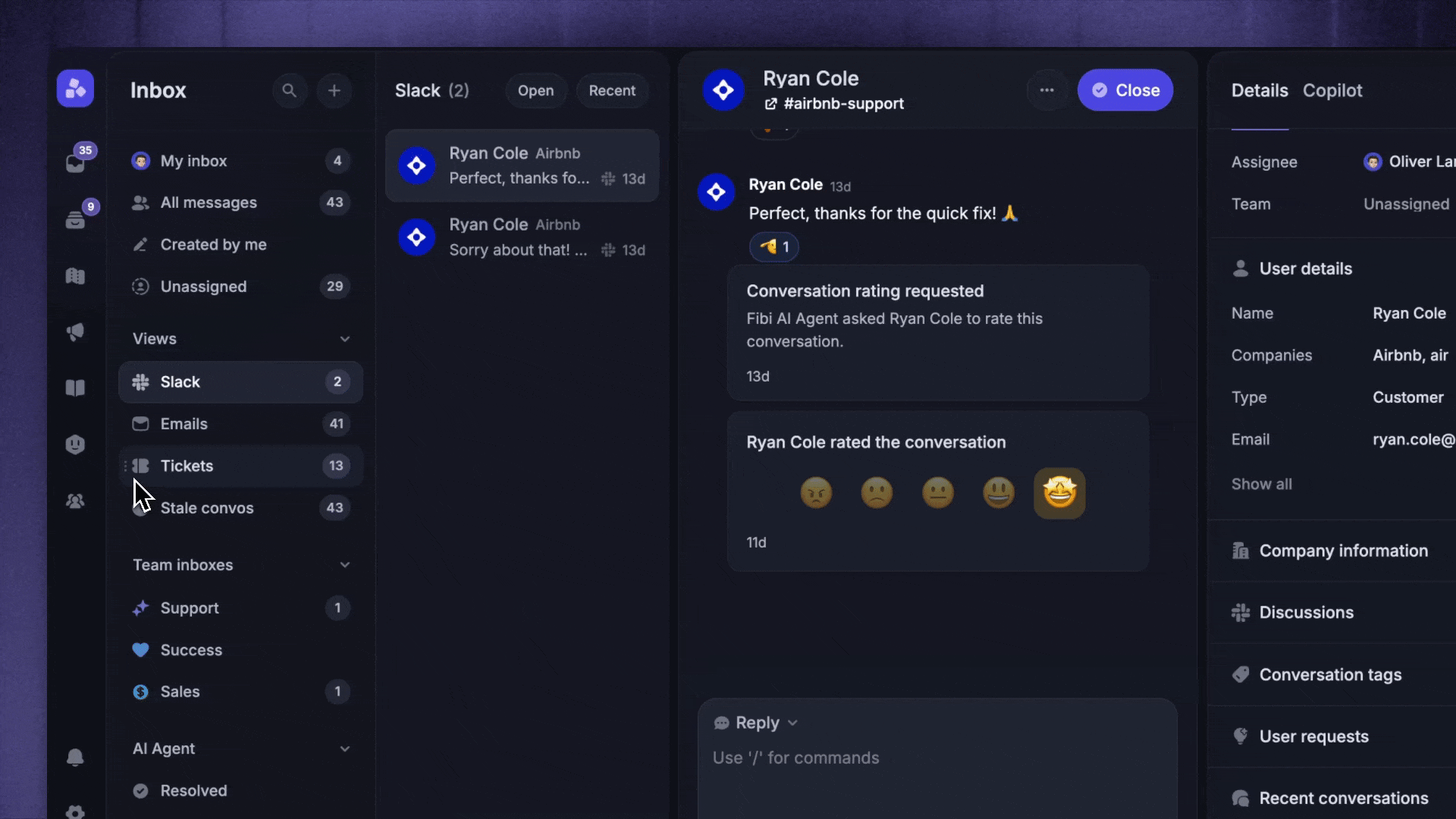Click the Close conversation button
Image resolution: width=1456 pixels, height=819 pixels.
(1125, 90)
